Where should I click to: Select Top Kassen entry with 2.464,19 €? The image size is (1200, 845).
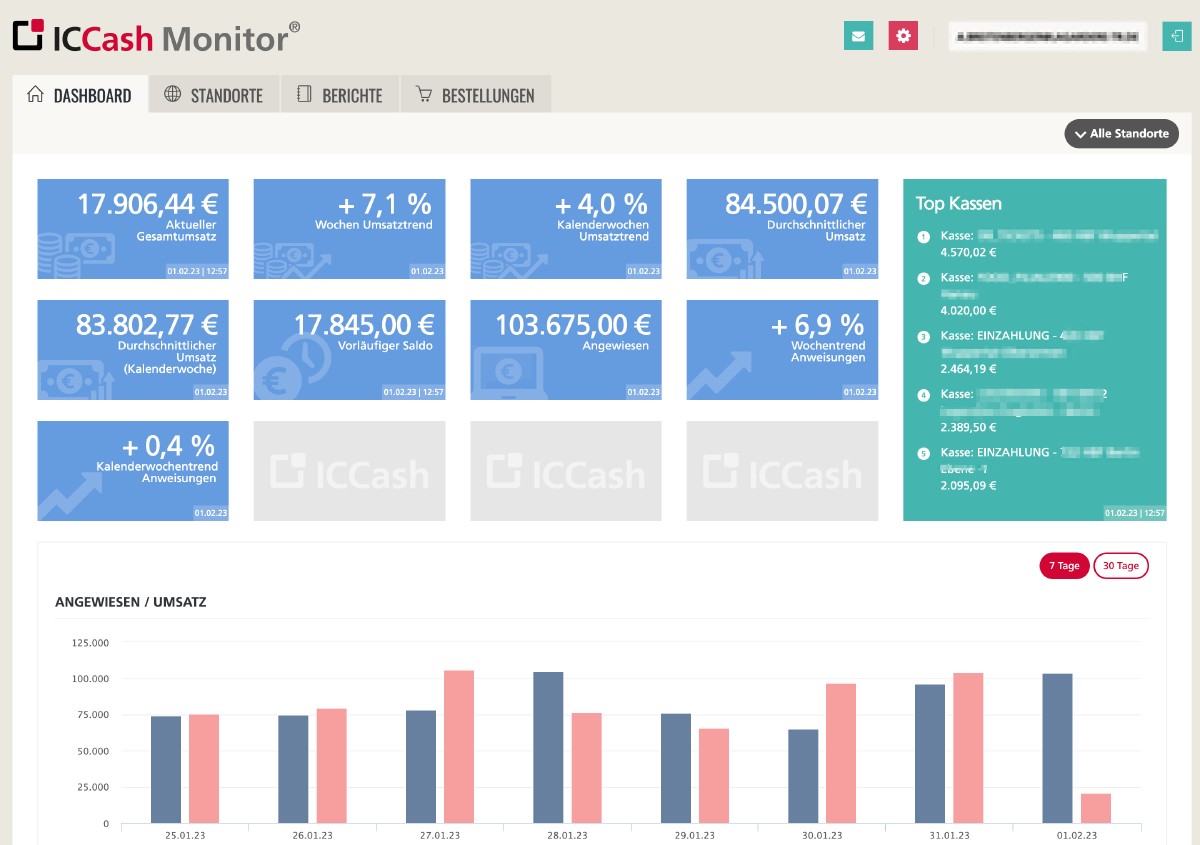pos(1037,352)
